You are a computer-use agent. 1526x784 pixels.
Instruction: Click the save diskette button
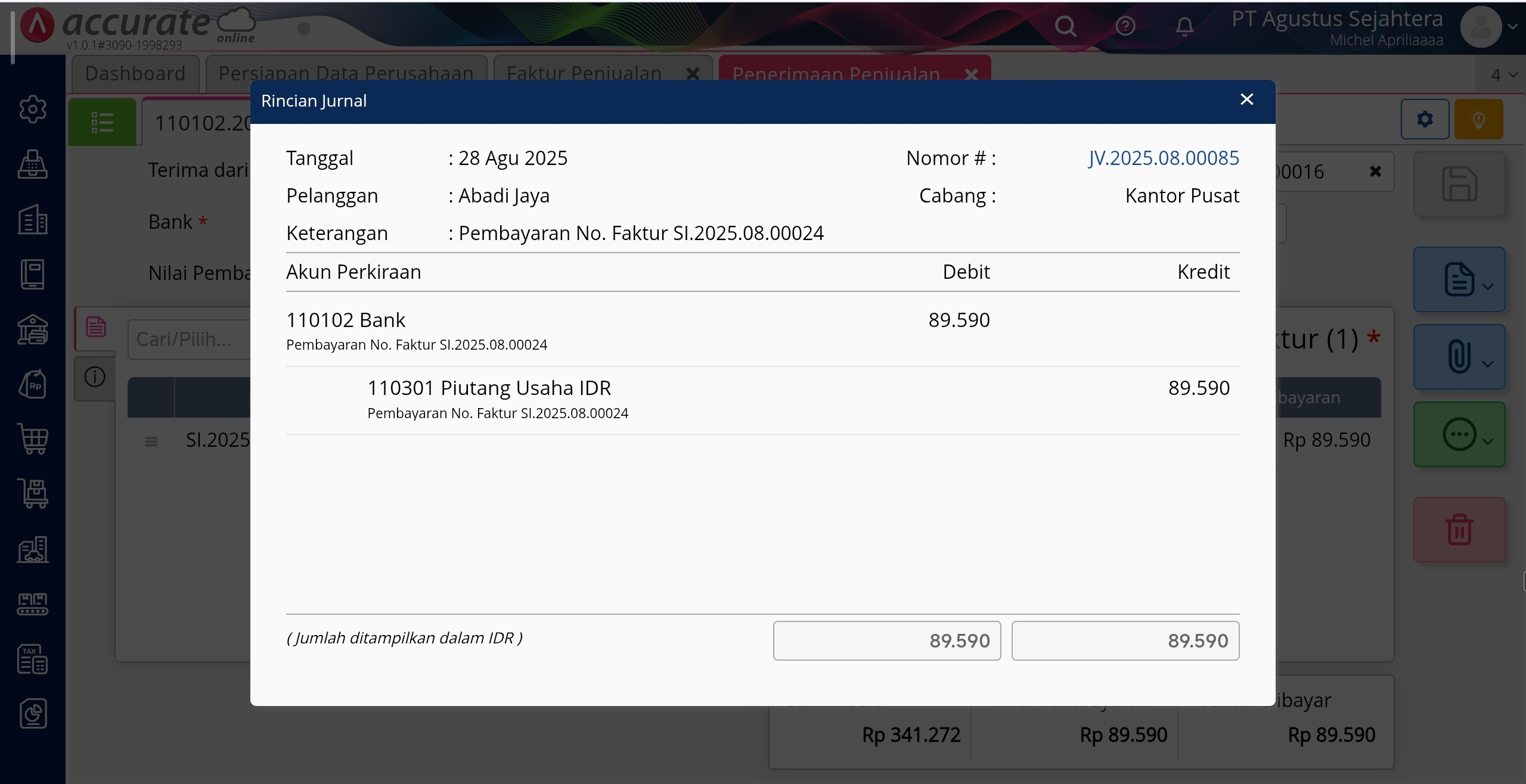click(1459, 184)
